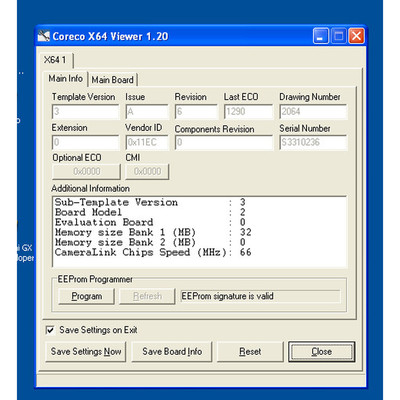400x400 pixels.
Task: Click the Optional ECO 0x0000 button
Action: [86, 171]
